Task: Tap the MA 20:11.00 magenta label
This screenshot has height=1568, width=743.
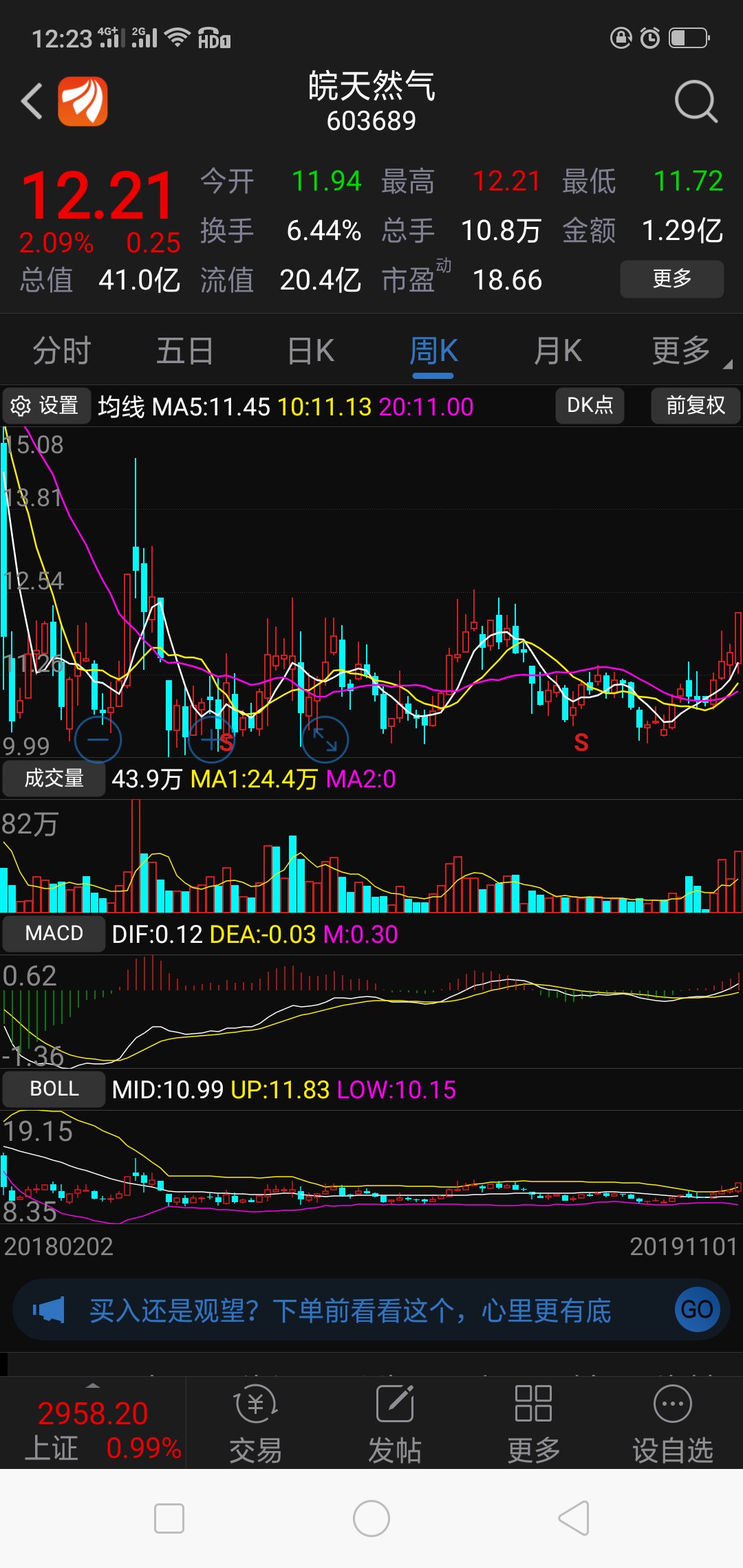Action: point(426,407)
